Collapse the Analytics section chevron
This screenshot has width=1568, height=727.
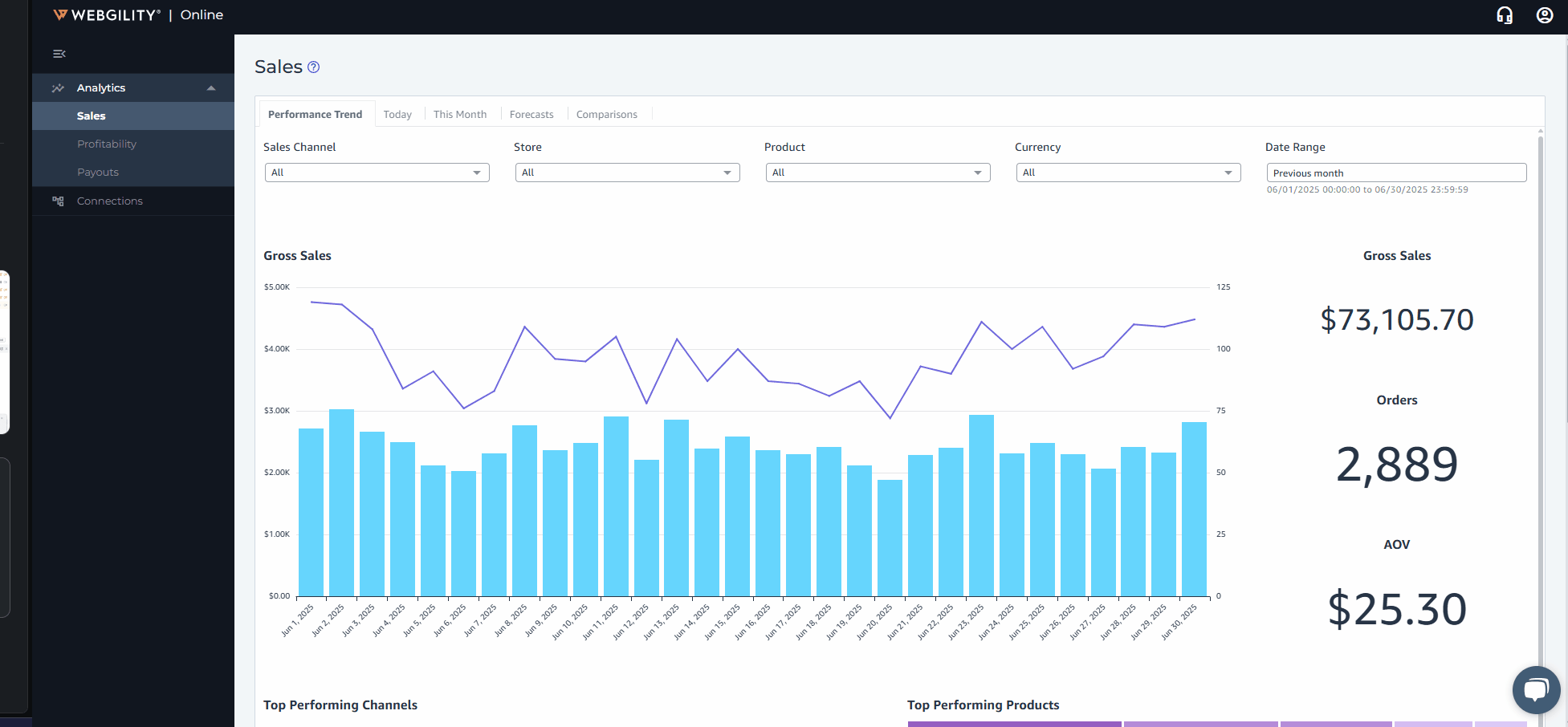click(x=210, y=87)
